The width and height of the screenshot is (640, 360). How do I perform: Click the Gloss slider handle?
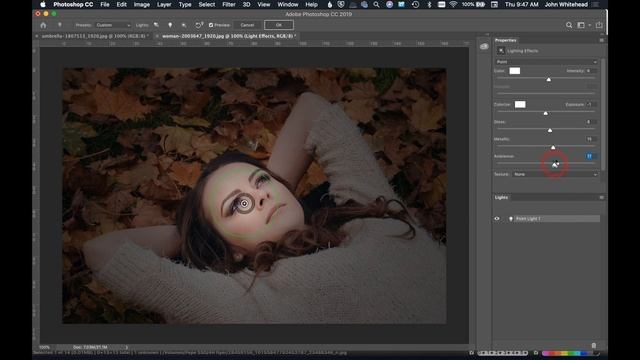coord(550,130)
